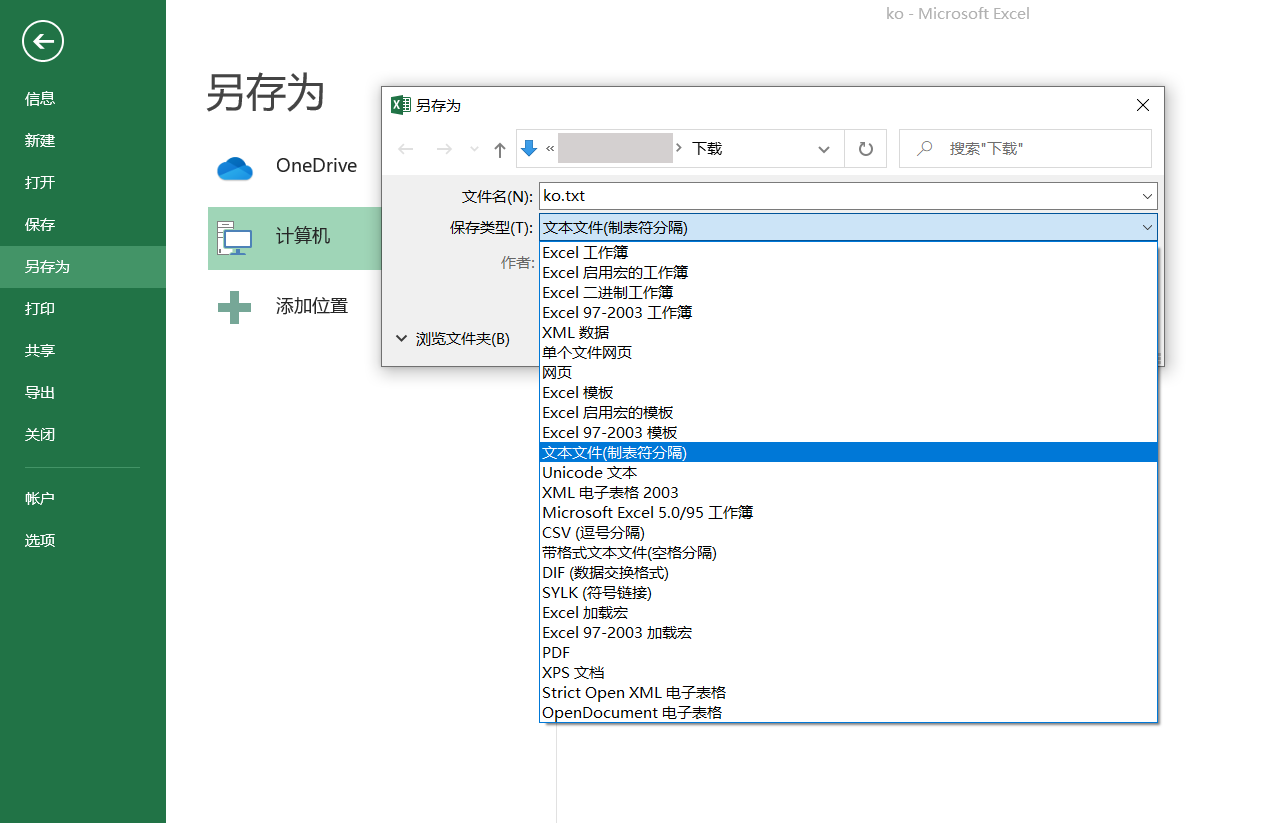The width and height of the screenshot is (1262, 823).
Task: Click 关闭 in the left sidebar
Action: tap(83, 434)
